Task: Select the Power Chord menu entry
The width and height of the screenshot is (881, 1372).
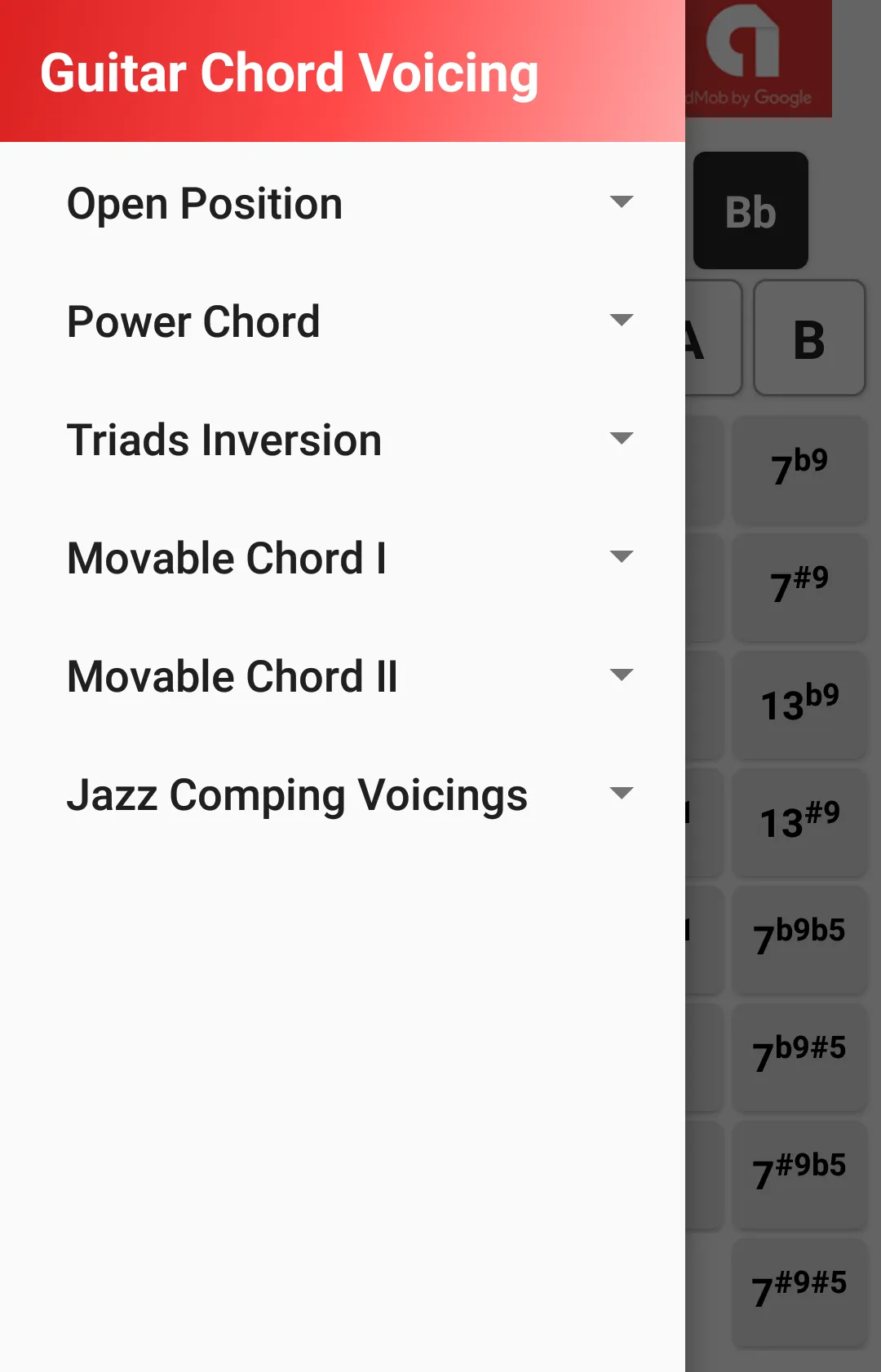Action: (x=343, y=321)
